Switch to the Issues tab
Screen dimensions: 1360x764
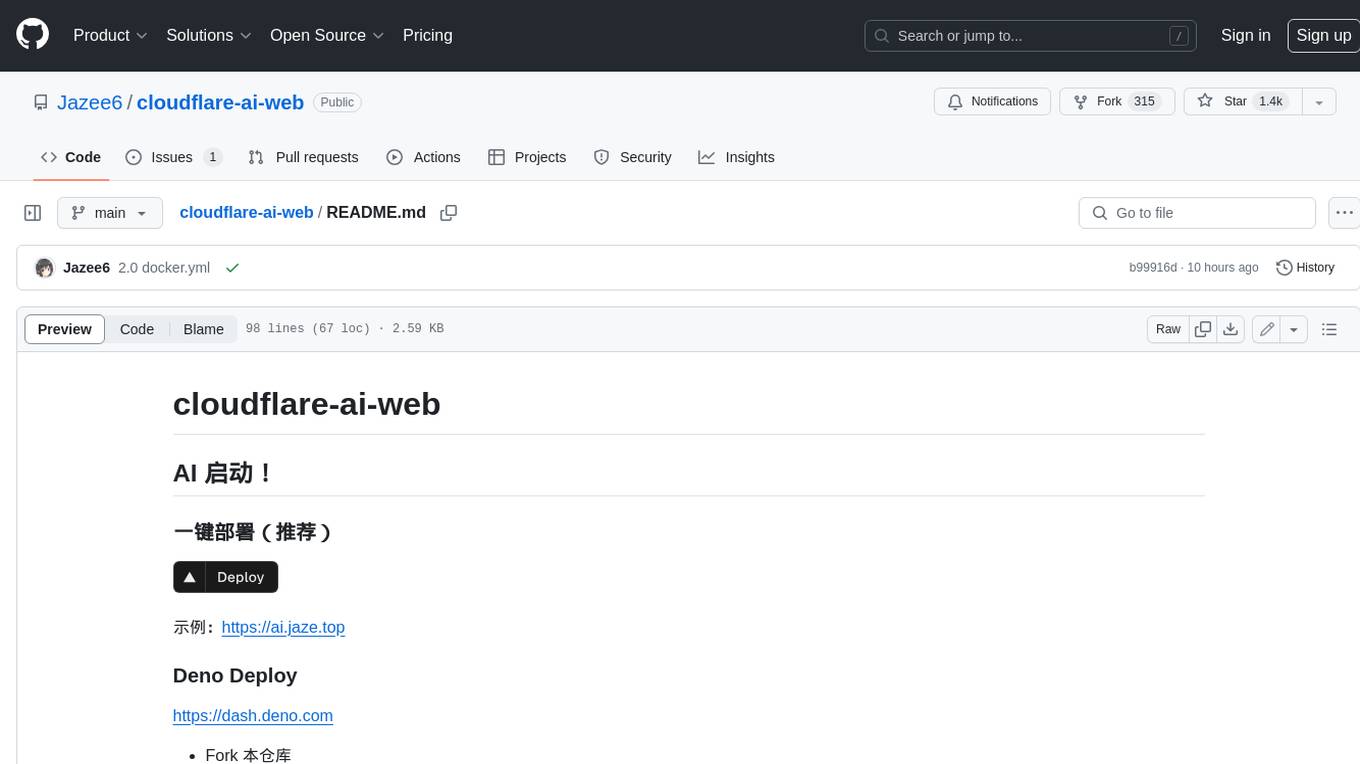tap(173, 157)
